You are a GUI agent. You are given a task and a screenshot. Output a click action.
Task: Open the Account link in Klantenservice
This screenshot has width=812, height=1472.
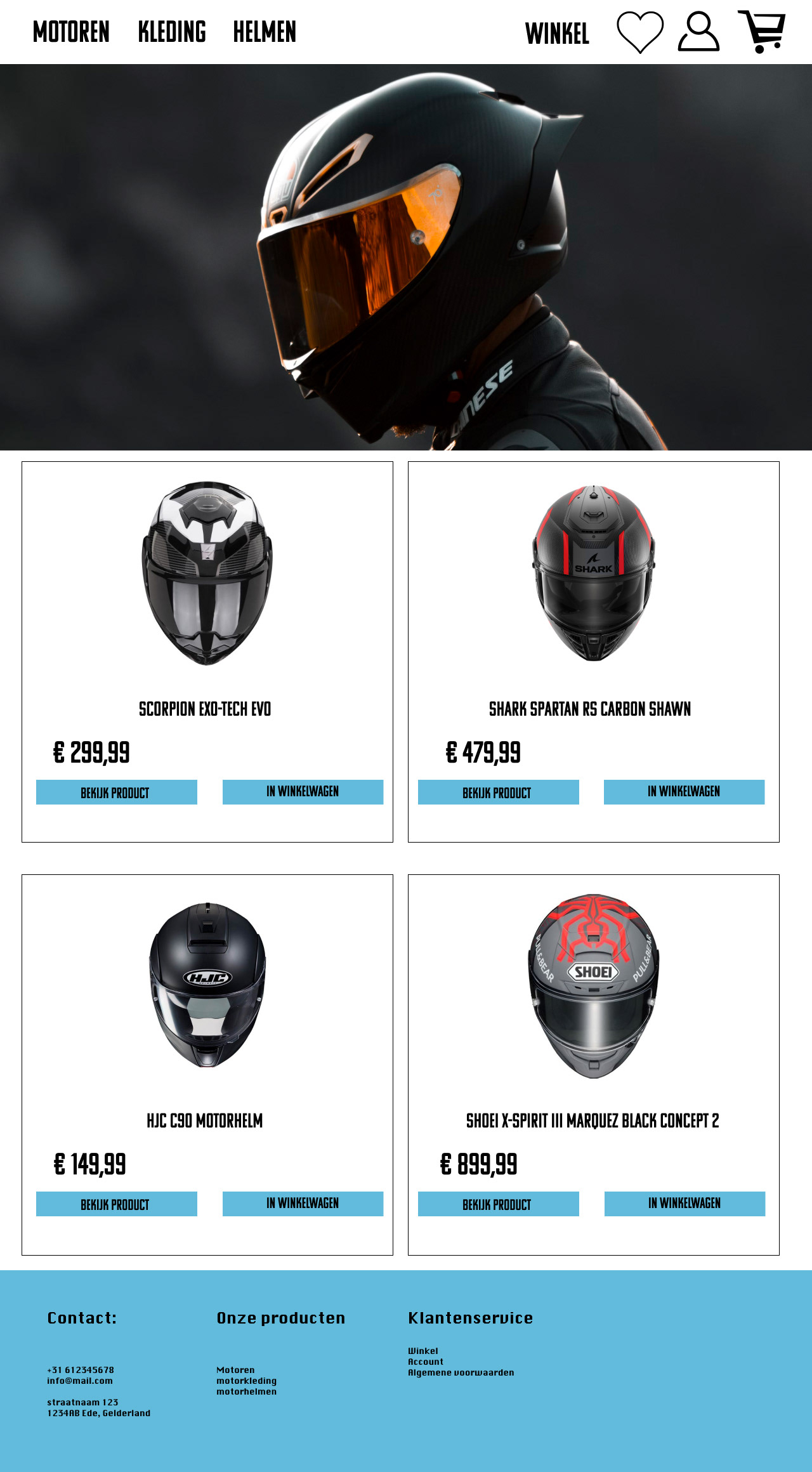426,1362
